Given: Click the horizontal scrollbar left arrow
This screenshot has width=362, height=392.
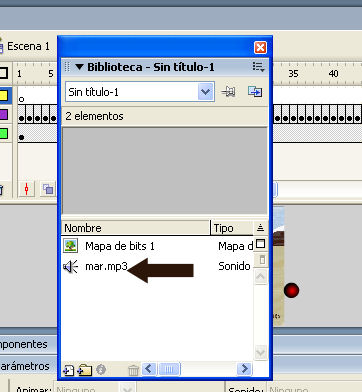Looking at the screenshot, I should pyautogui.click(x=149, y=369).
